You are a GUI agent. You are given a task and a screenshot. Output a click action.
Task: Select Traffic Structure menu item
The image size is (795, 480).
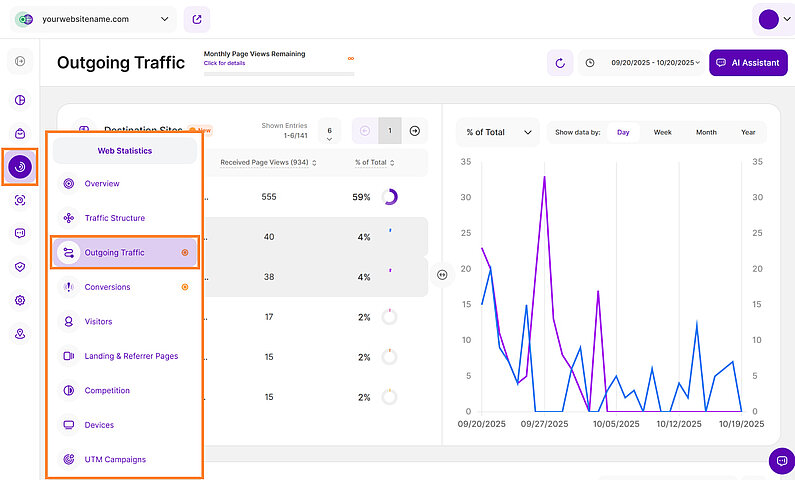[114, 218]
